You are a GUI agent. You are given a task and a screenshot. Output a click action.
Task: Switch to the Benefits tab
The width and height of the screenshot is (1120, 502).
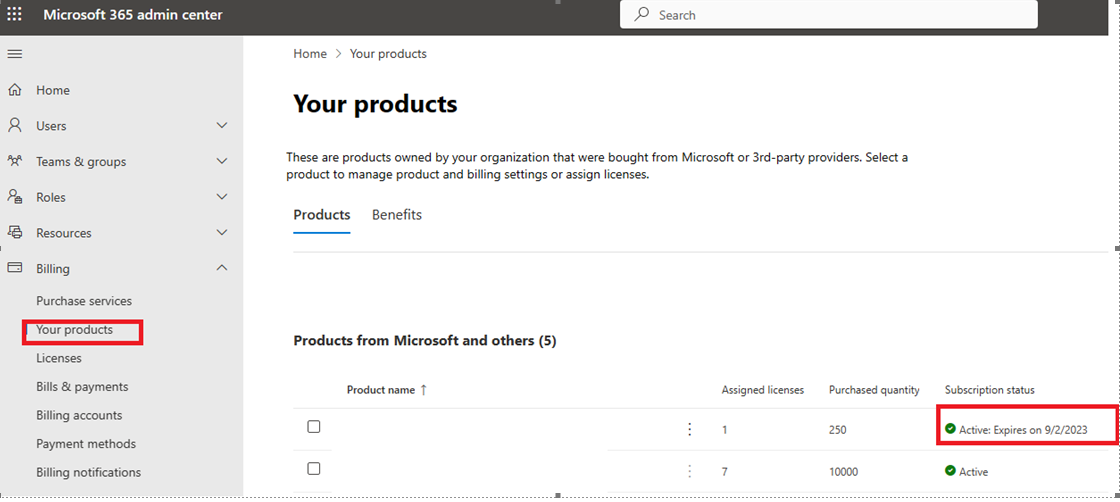click(397, 215)
